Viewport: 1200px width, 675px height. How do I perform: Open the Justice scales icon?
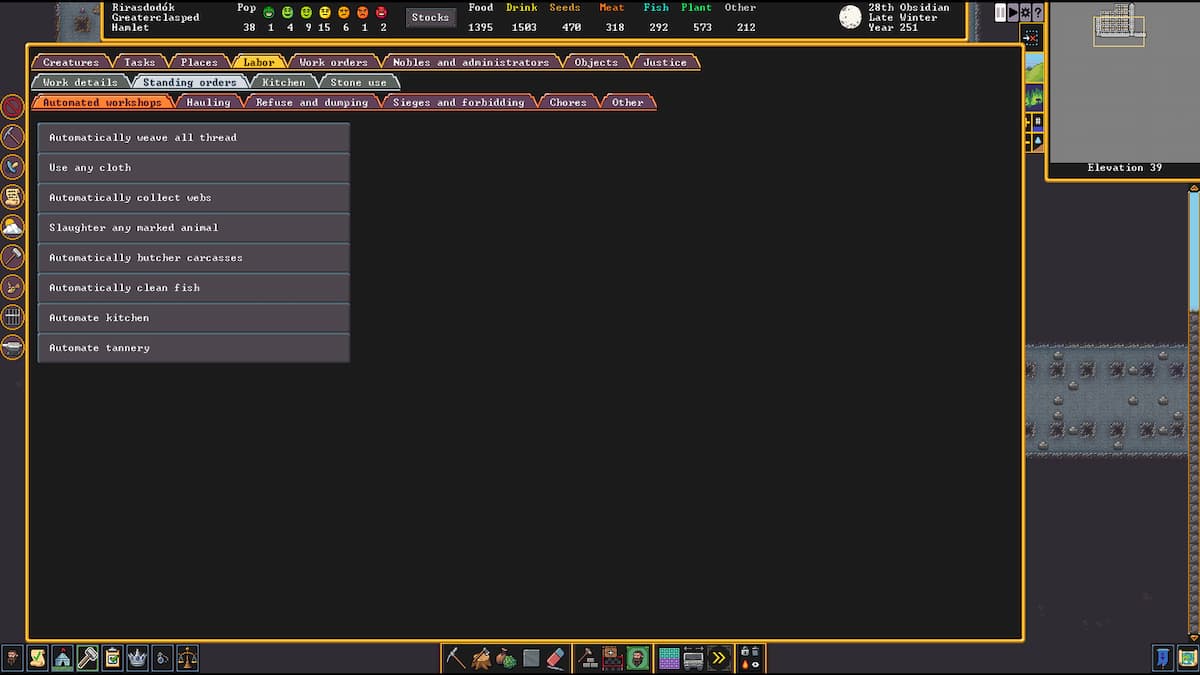pyautogui.click(x=187, y=658)
